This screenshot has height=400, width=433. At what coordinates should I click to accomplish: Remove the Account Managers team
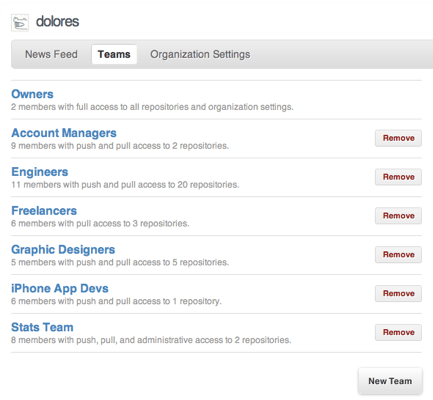click(398, 138)
